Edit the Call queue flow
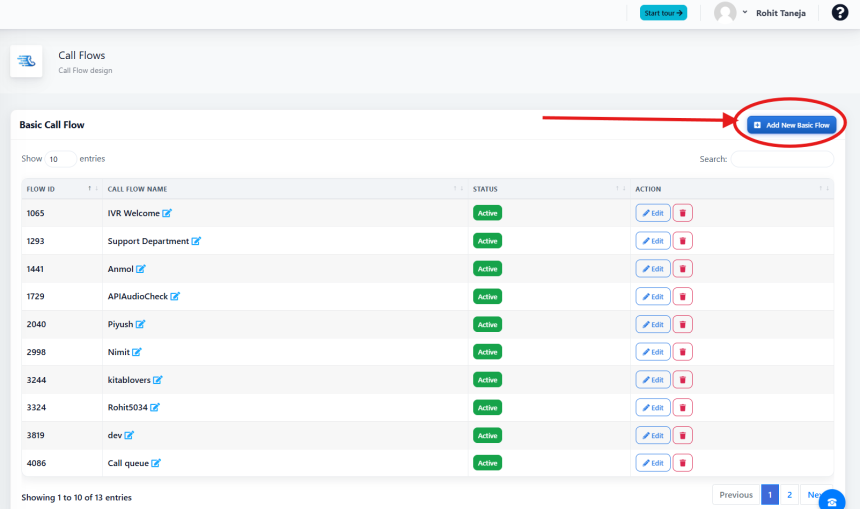860x509 pixels. (653, 463)
